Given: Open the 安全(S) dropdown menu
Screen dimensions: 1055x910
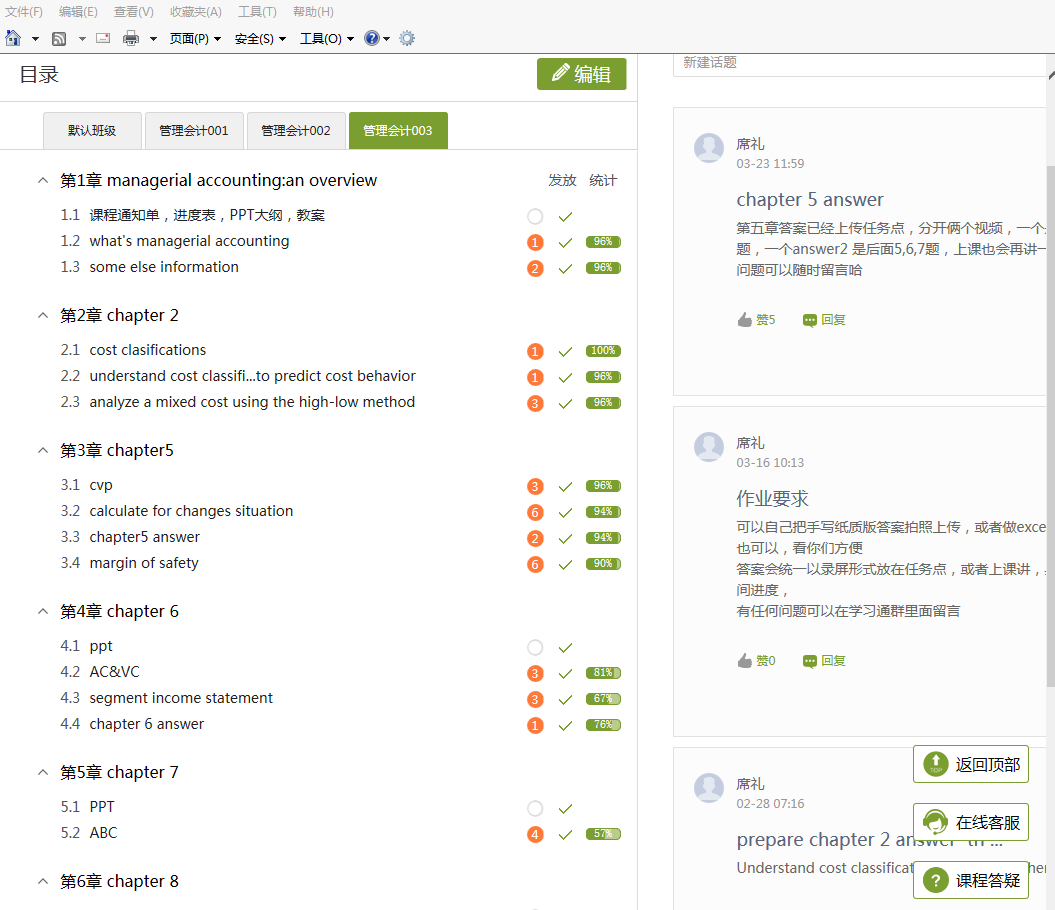Looking at the screenshot, I should pos(260,38).
